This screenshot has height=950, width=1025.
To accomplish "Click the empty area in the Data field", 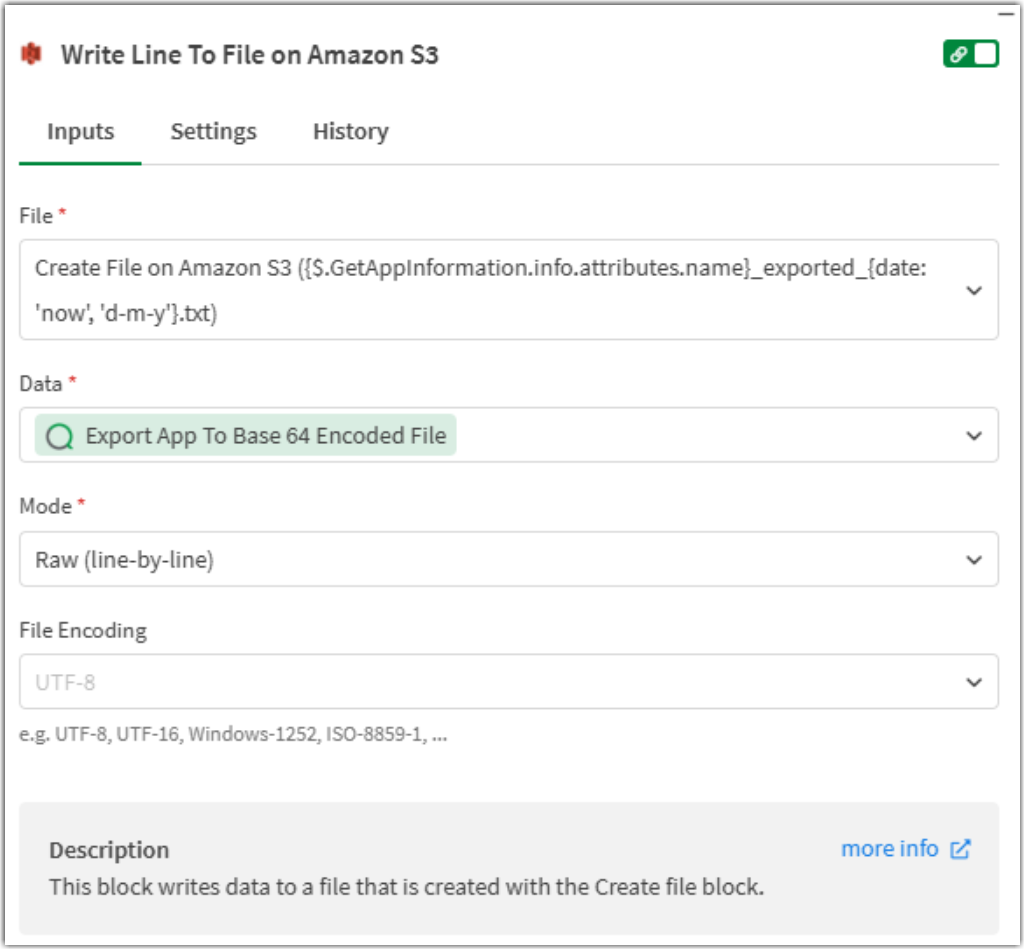I will (700, 436).
